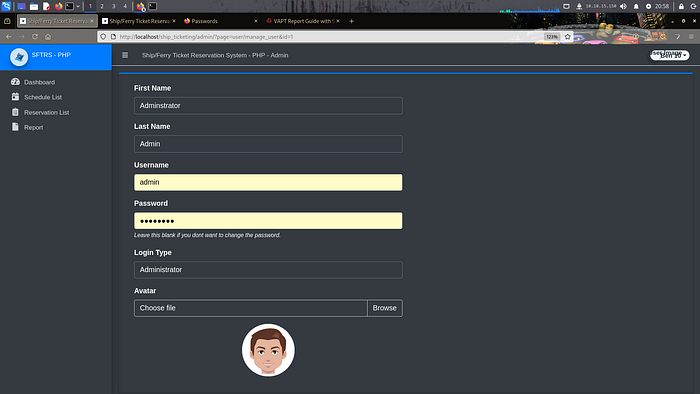Close the VAPT Report Guide tab
The image size is (700, 394).
pyautogui.click(x=338, y=21)
